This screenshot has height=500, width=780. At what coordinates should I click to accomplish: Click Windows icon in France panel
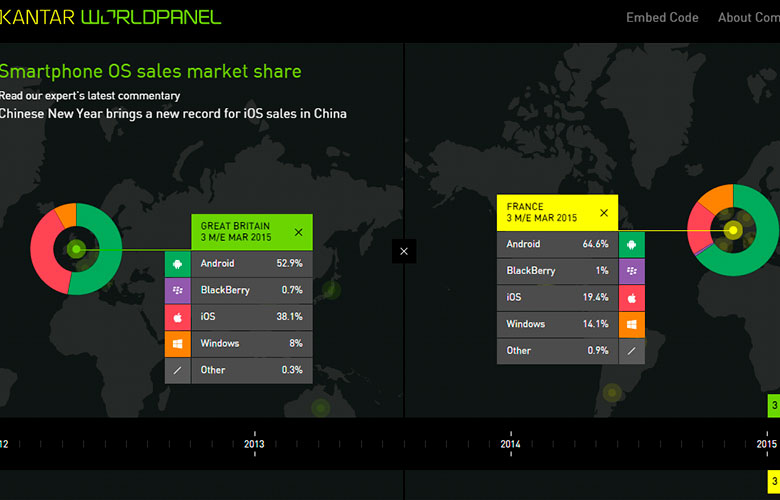(632, 324)
